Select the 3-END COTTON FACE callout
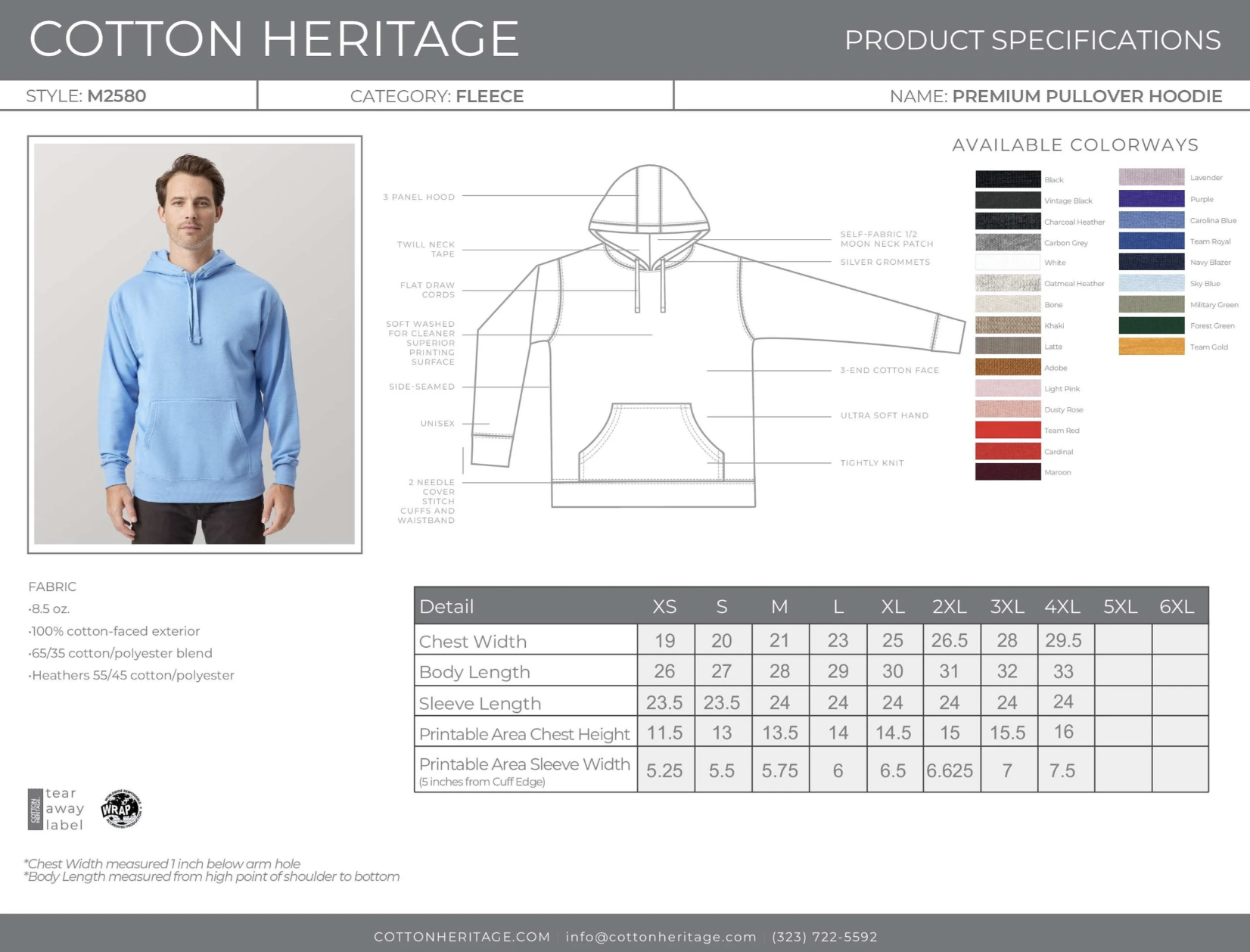The width and height of the screenshot is (1250, 952). pyautogui.click(x=890, y=370)
